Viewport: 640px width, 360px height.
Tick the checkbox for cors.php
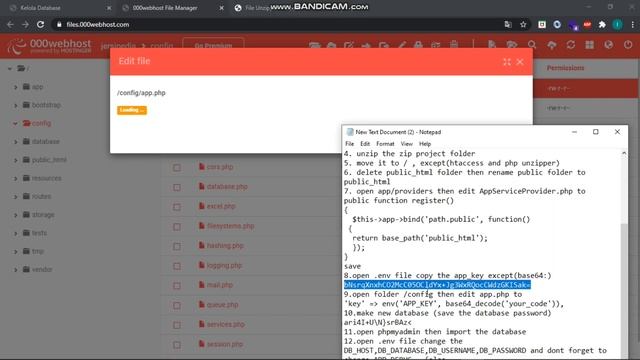177,168
